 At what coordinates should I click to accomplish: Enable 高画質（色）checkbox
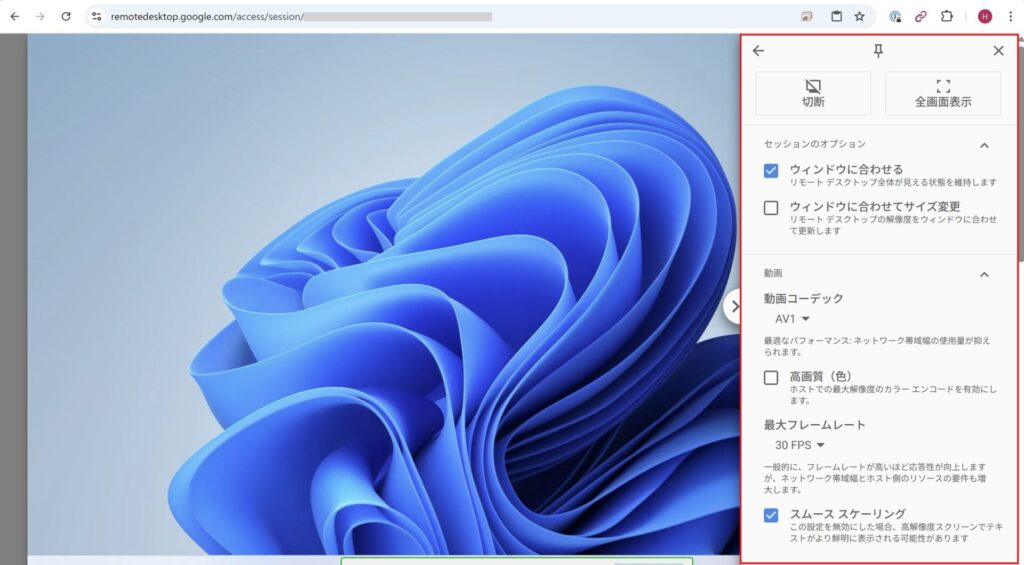tap(771, 378)
